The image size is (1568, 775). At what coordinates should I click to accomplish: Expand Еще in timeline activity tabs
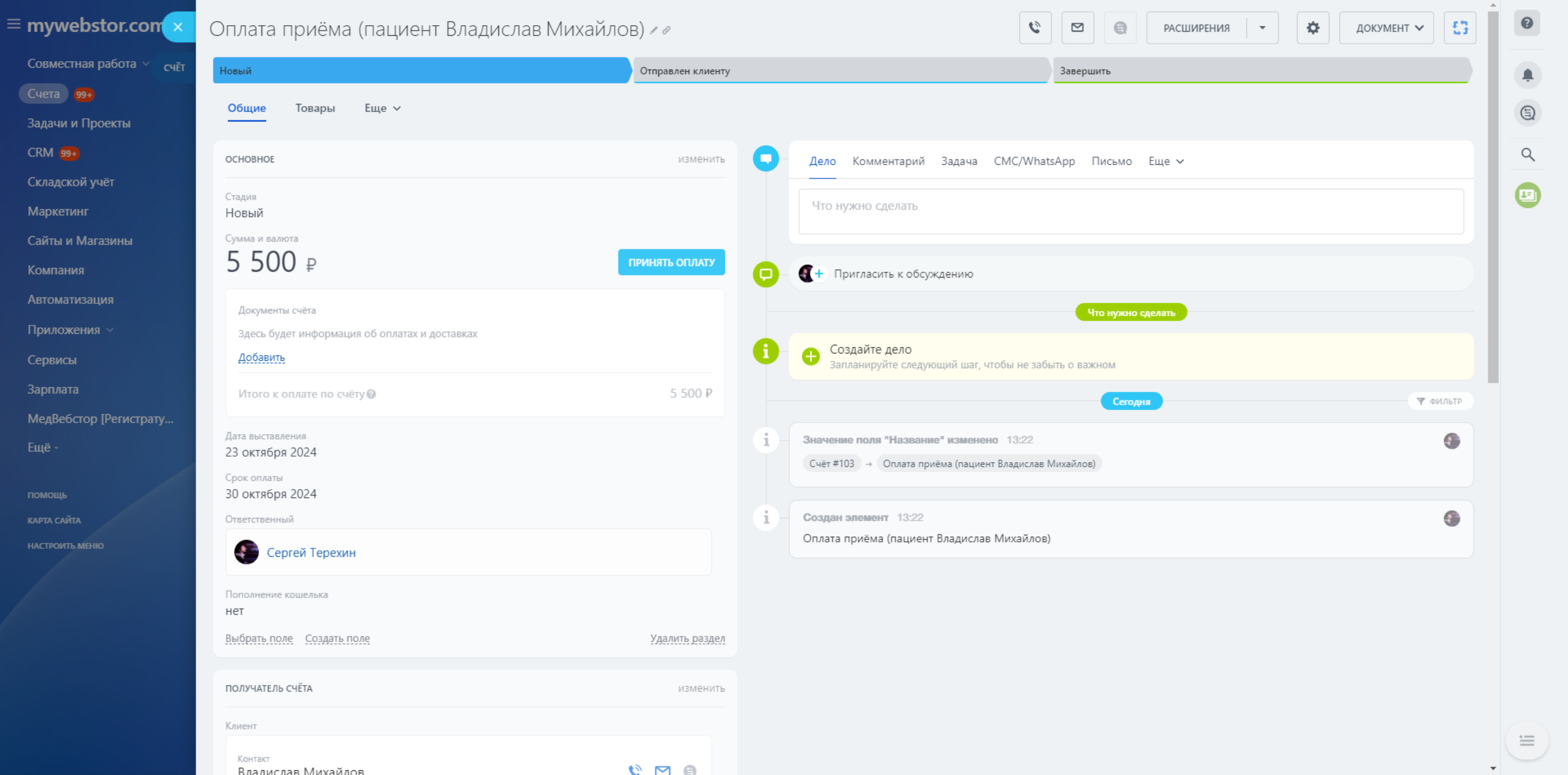click(1166, 161)
